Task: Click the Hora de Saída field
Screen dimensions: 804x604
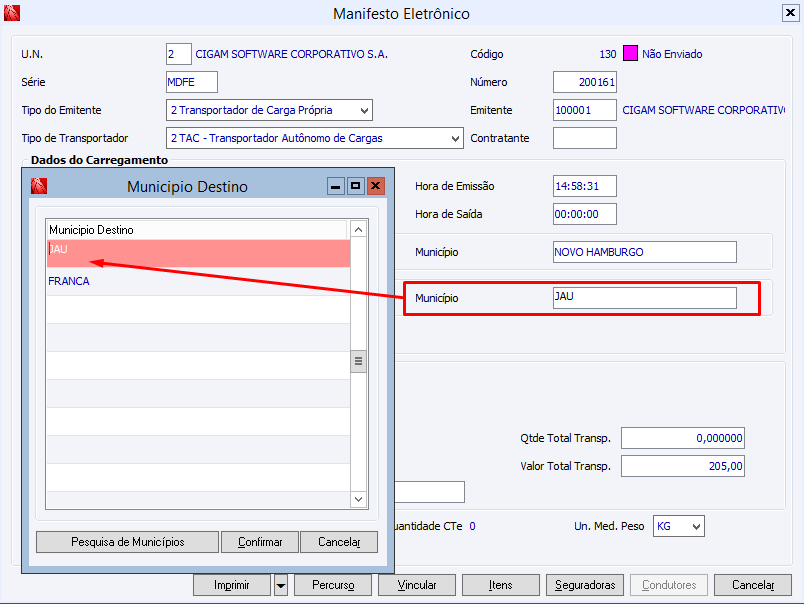Action: 585,214
